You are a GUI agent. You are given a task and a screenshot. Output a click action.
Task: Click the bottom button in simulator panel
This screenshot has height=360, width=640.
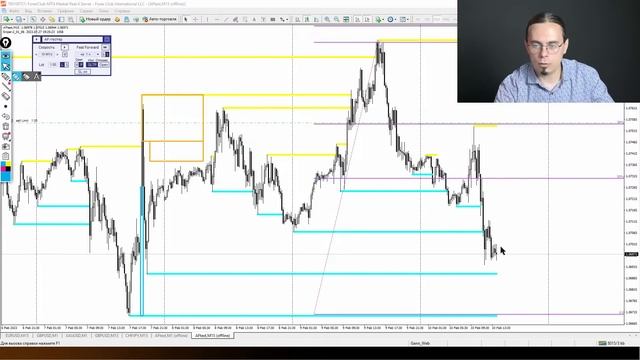82,72
